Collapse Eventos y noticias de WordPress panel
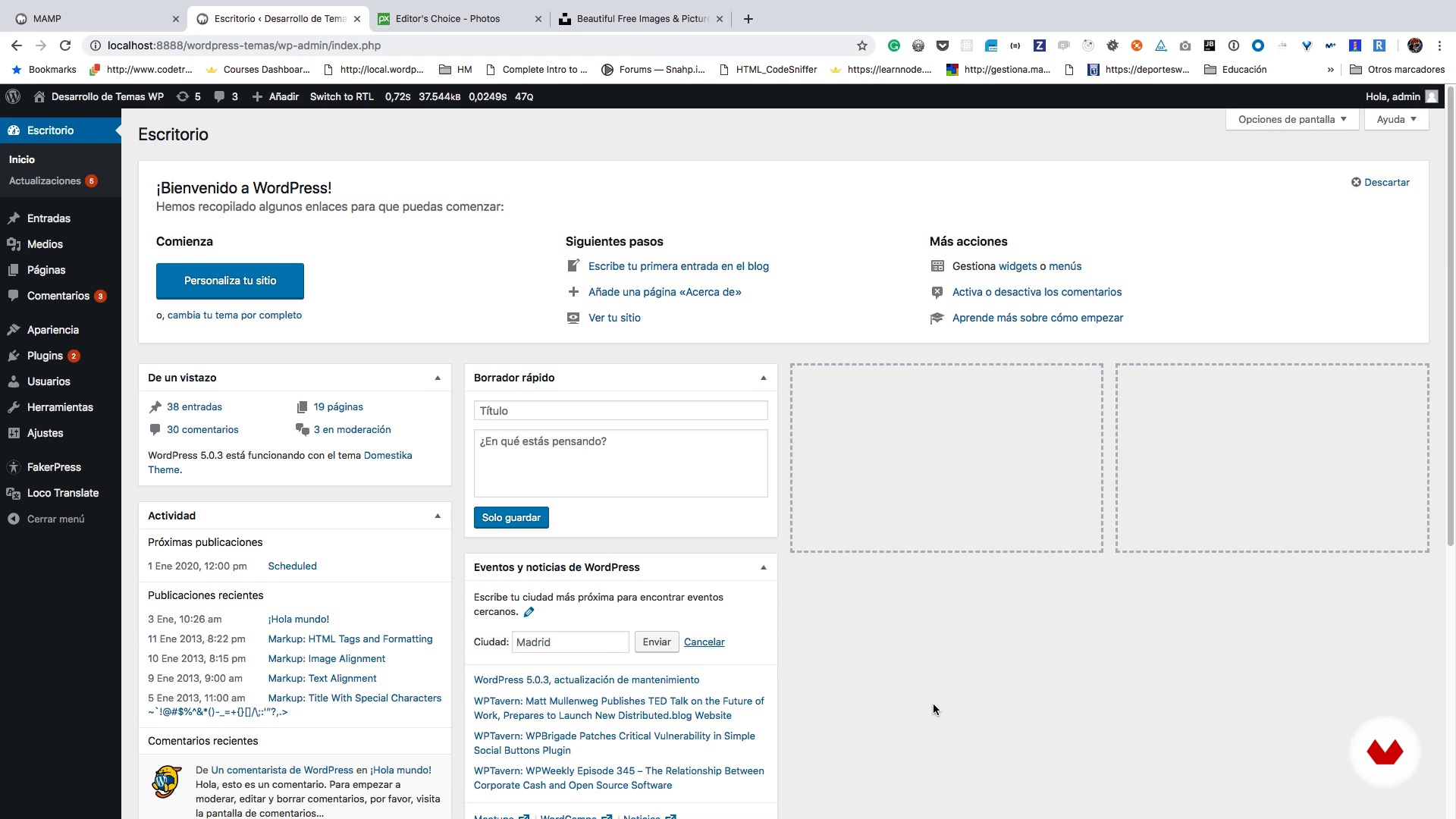Viewport: 1456px width, 819px height. [x=764, y=567]
